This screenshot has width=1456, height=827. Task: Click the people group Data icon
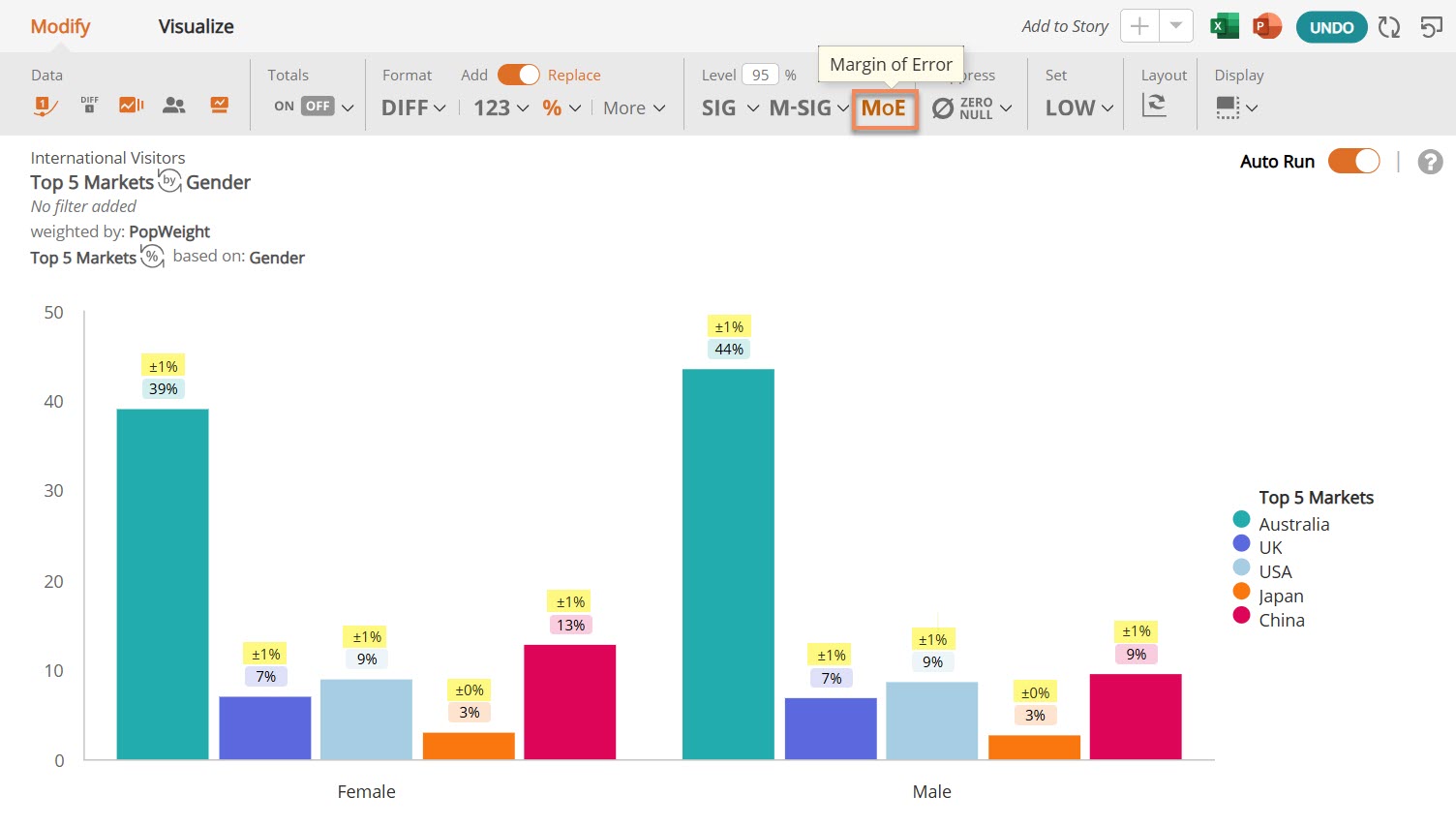click(x=174, y=106)
